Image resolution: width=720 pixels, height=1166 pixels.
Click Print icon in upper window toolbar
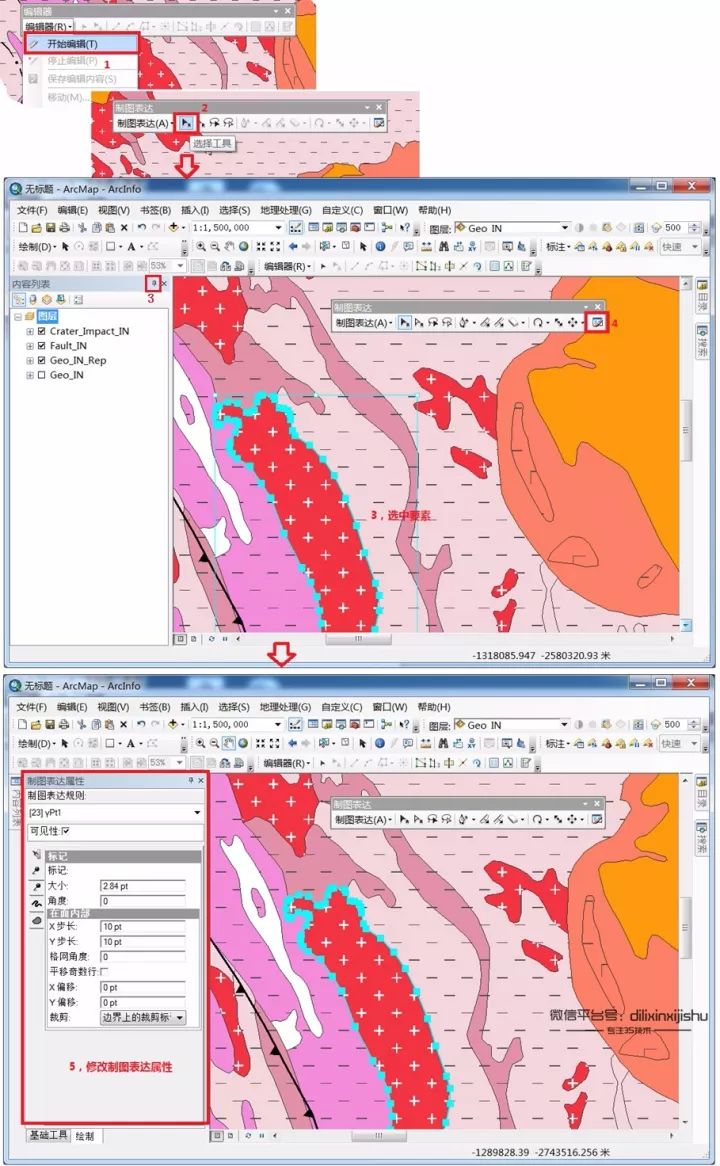(x=65, y=228)
